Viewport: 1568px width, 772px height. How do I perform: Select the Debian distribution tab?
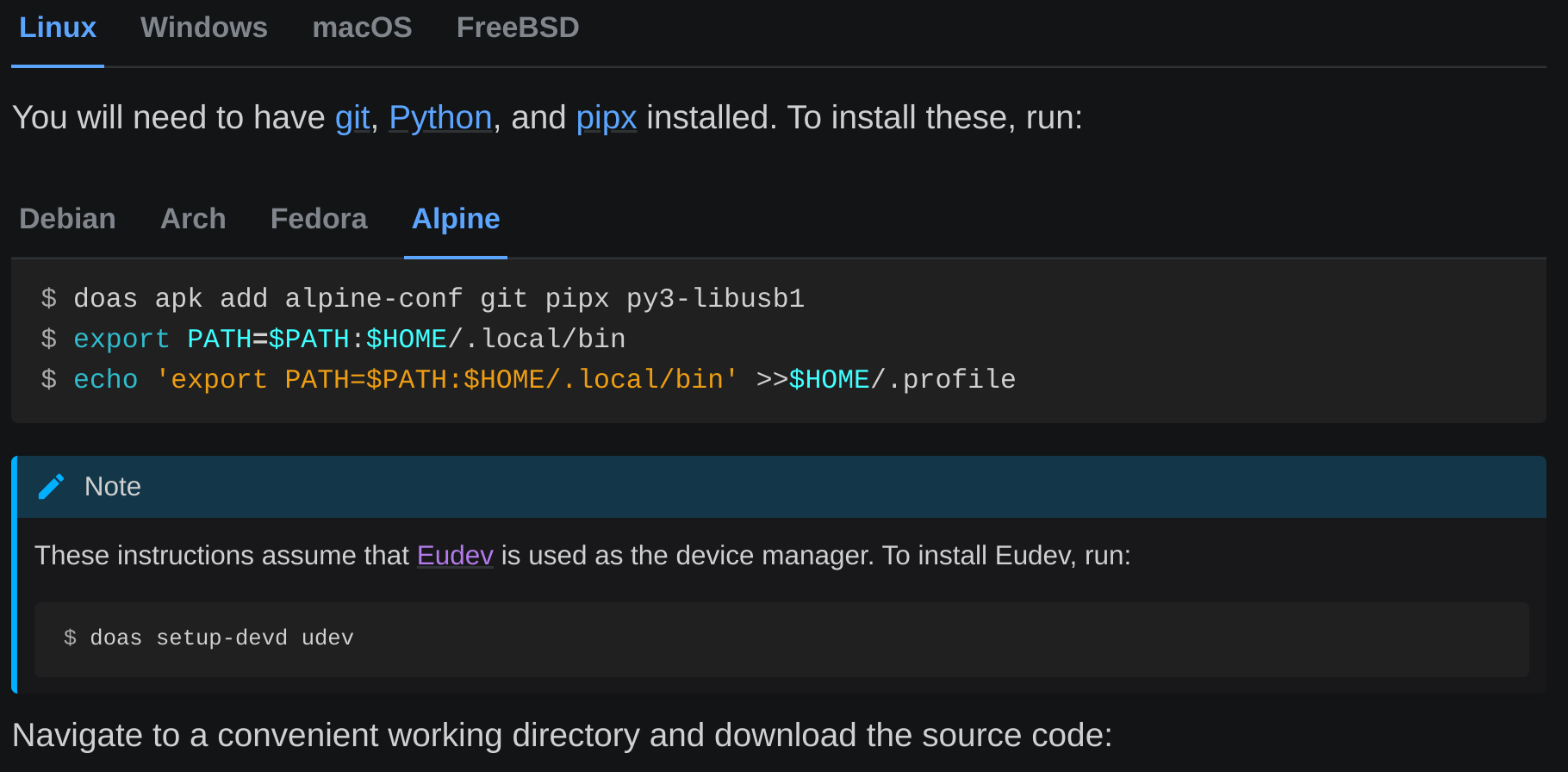tap(67, 220)
